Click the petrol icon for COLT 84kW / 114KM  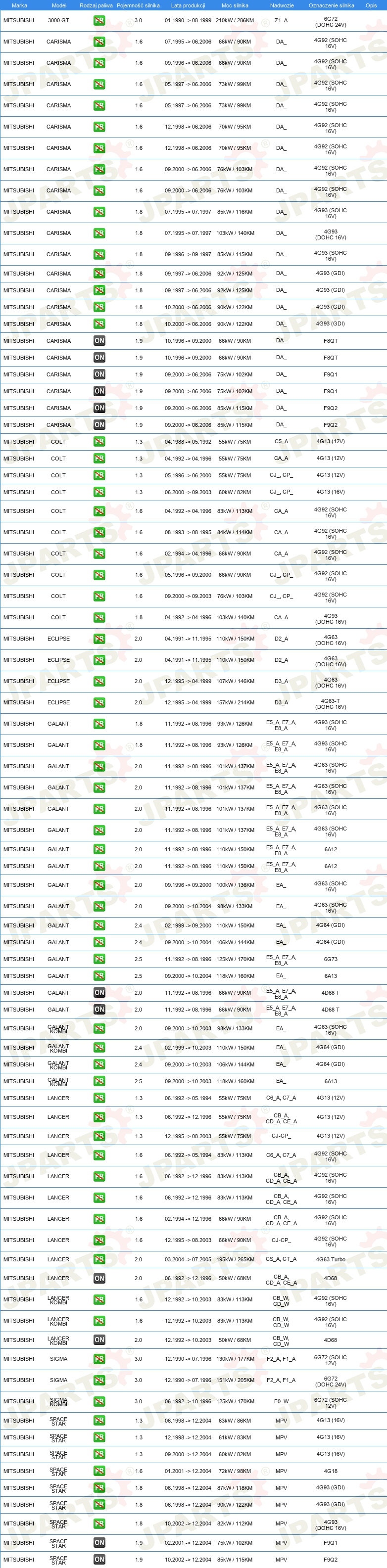point(99,532)
